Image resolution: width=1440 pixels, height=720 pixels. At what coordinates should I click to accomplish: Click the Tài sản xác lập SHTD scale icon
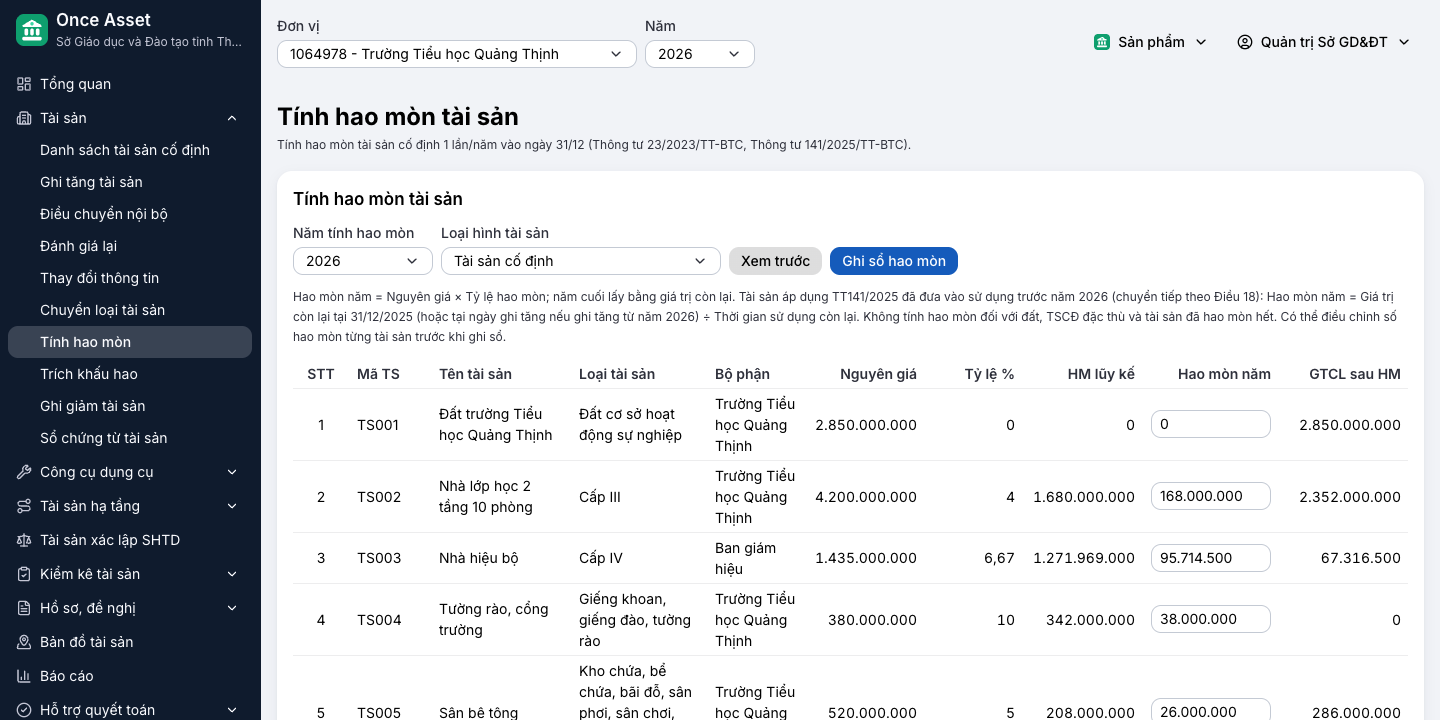[x=24, y=540]
